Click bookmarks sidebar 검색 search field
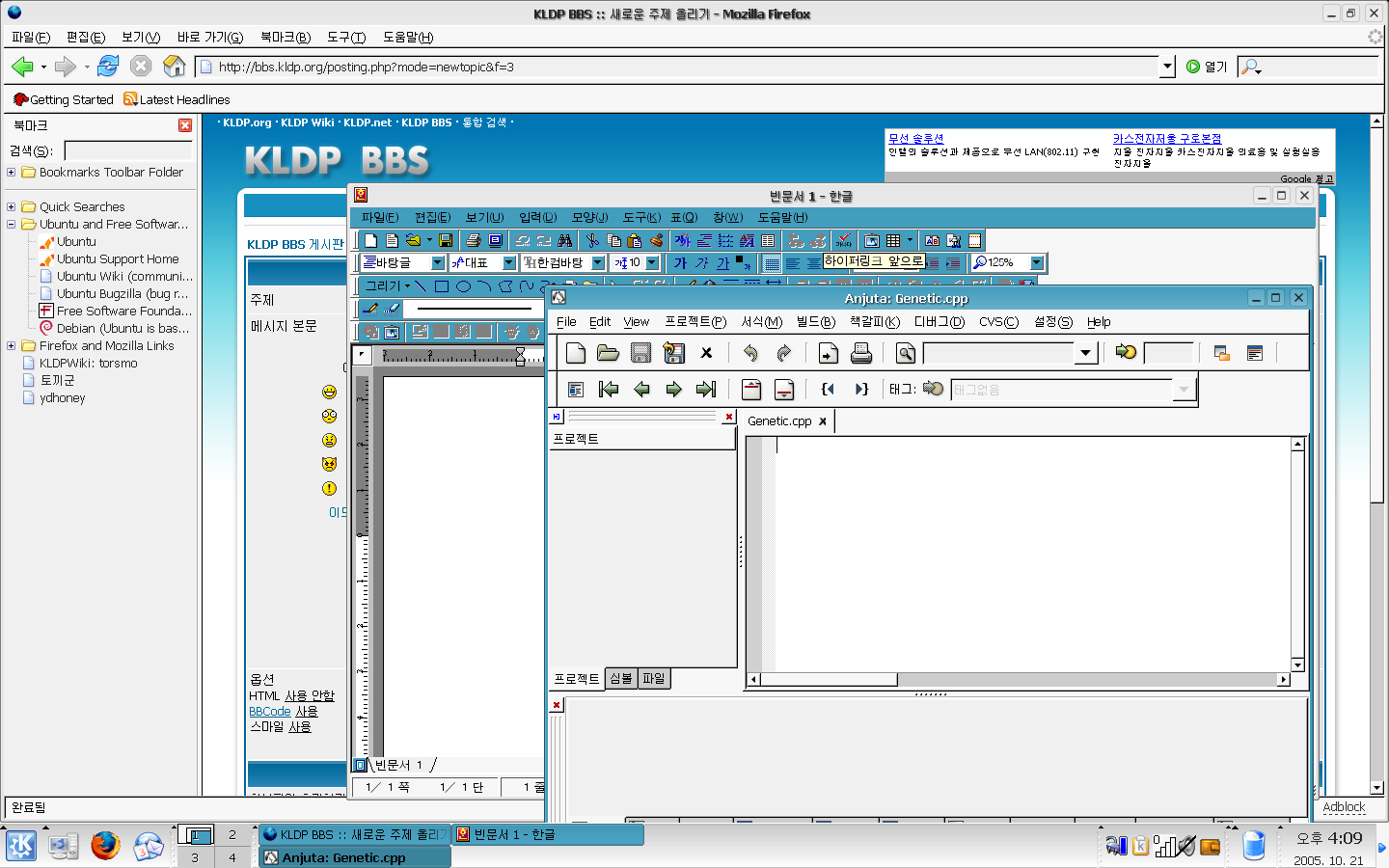This screenshot has width=1389, height=868. tap(128, 150)
